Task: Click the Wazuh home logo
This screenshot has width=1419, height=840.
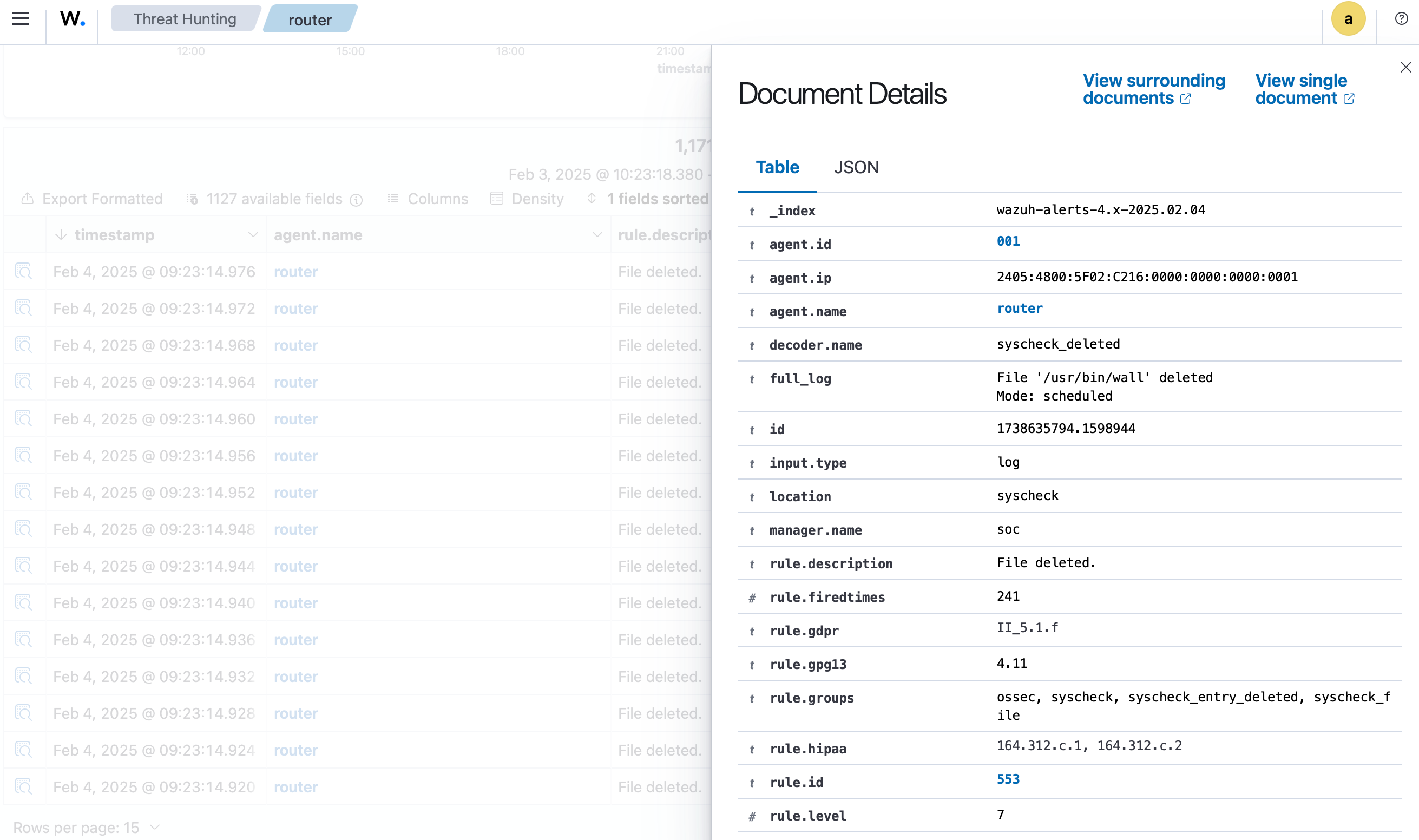Action: click(73, 19)
